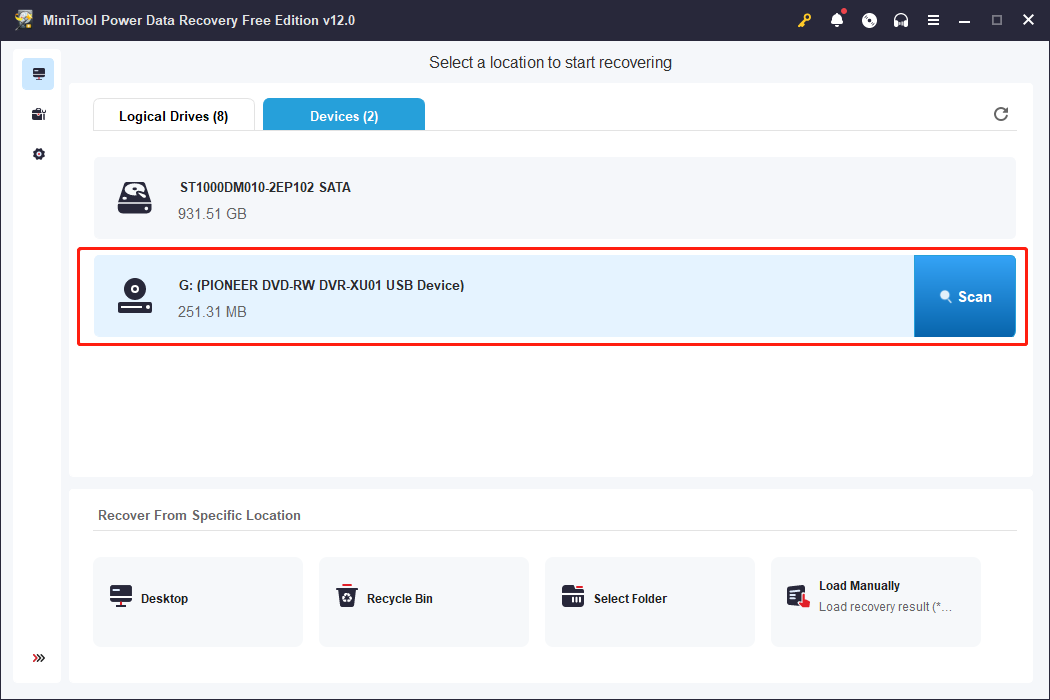Image resolution: width=1050 pixels, height=700 pixels.
Task: Select the Devices (2) tab
Action: (x=344, y=115)
